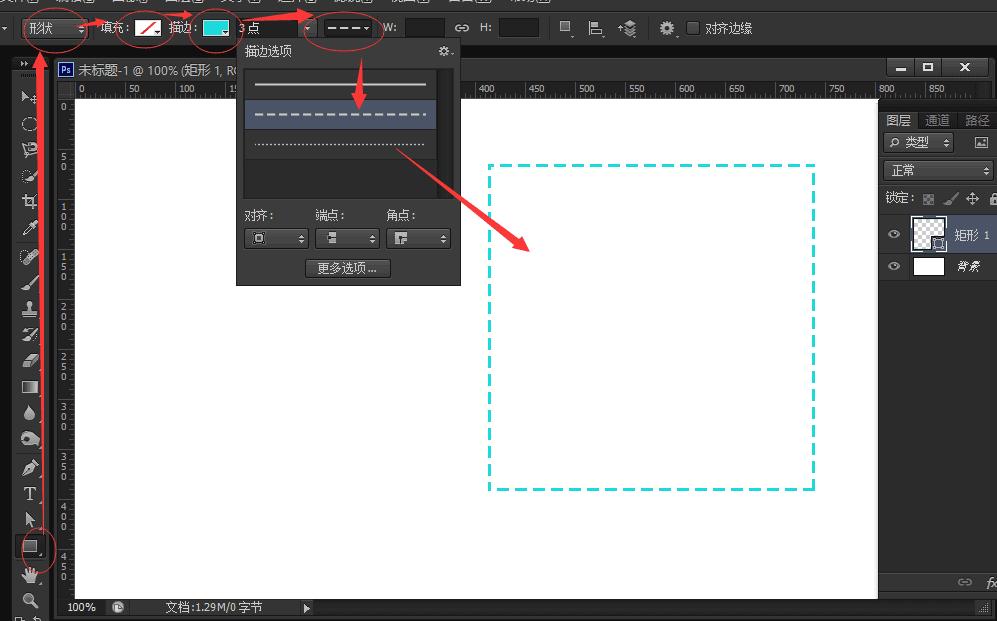Image resolution: width=997 pixels, height=621 pixels.
Task: Click the link width and height icon
Action: click(462, 28)
